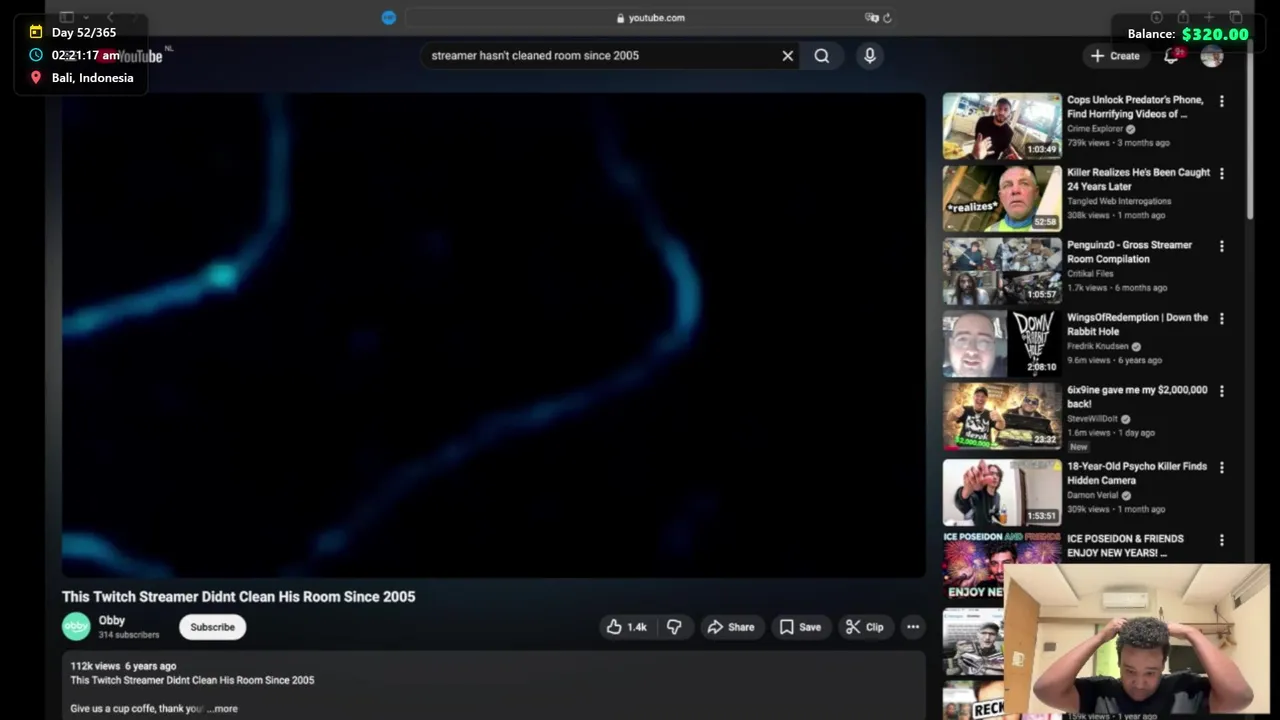The width and height of the screenshot is (1280, 720).
Task: Open options for Killer Realizes He's Been Caught
Action: point(1221,173)
